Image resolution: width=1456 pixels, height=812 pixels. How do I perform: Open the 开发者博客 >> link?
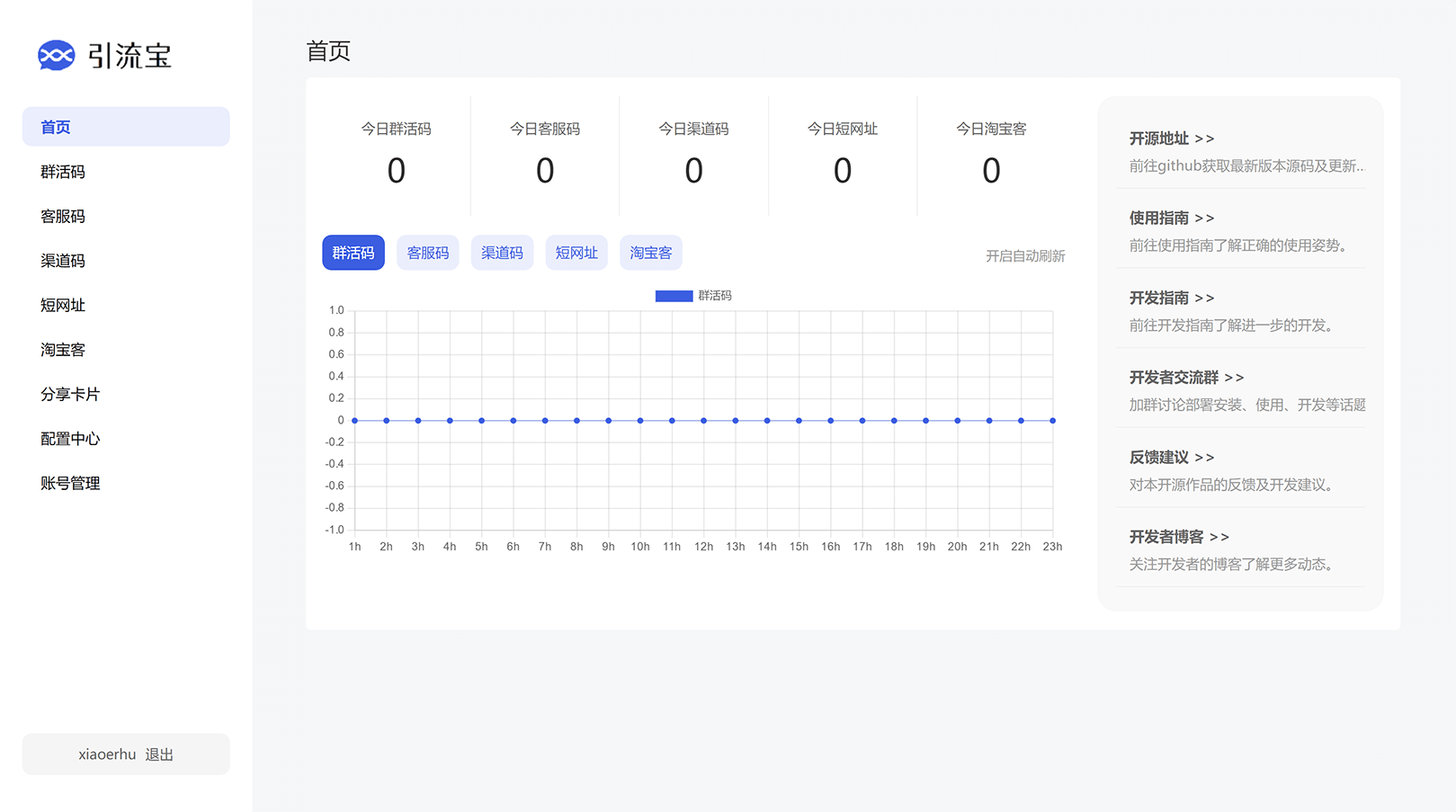[x=1179, y=537]
